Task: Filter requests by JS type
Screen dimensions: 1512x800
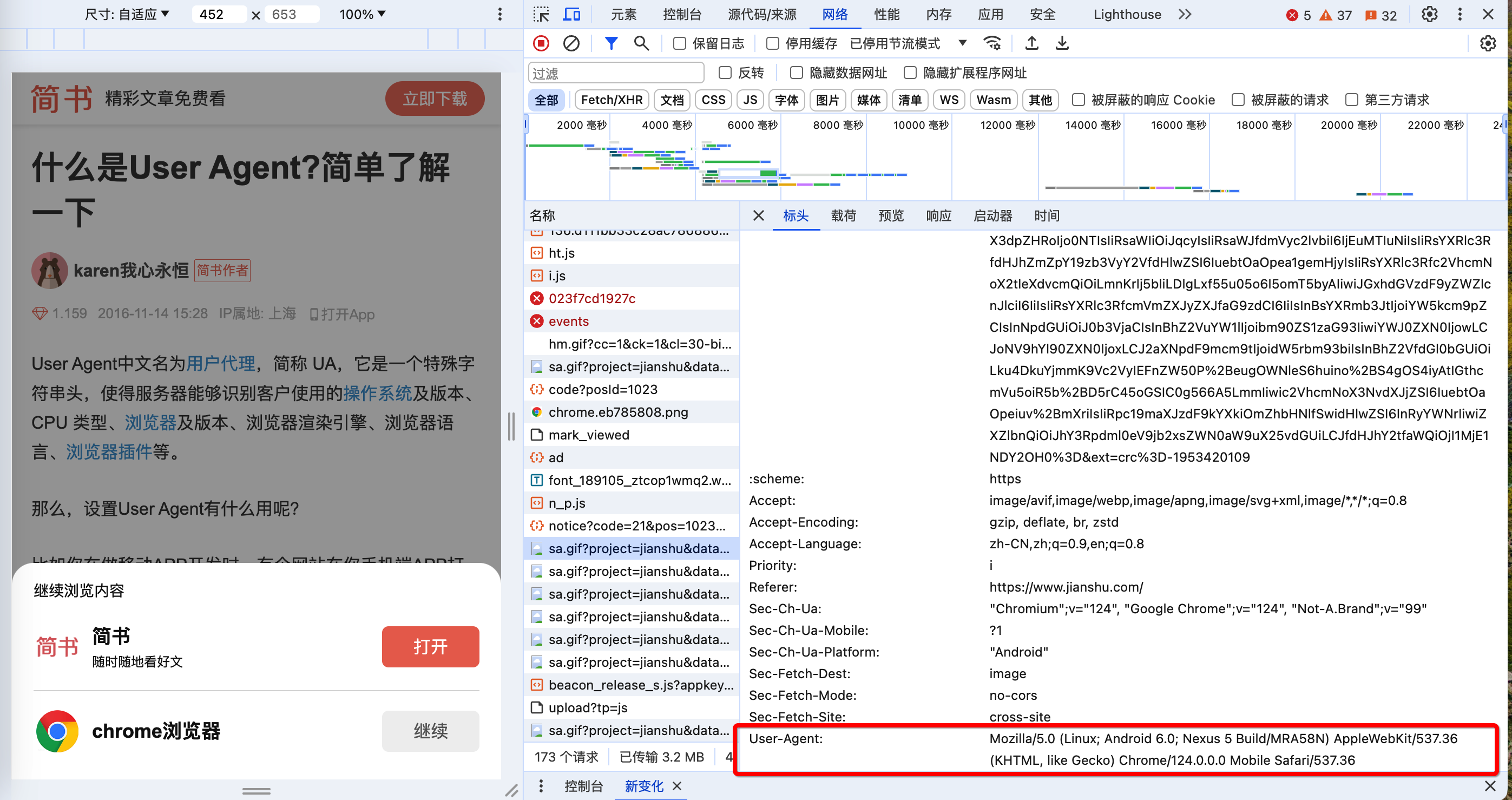Action: point(750,100)
